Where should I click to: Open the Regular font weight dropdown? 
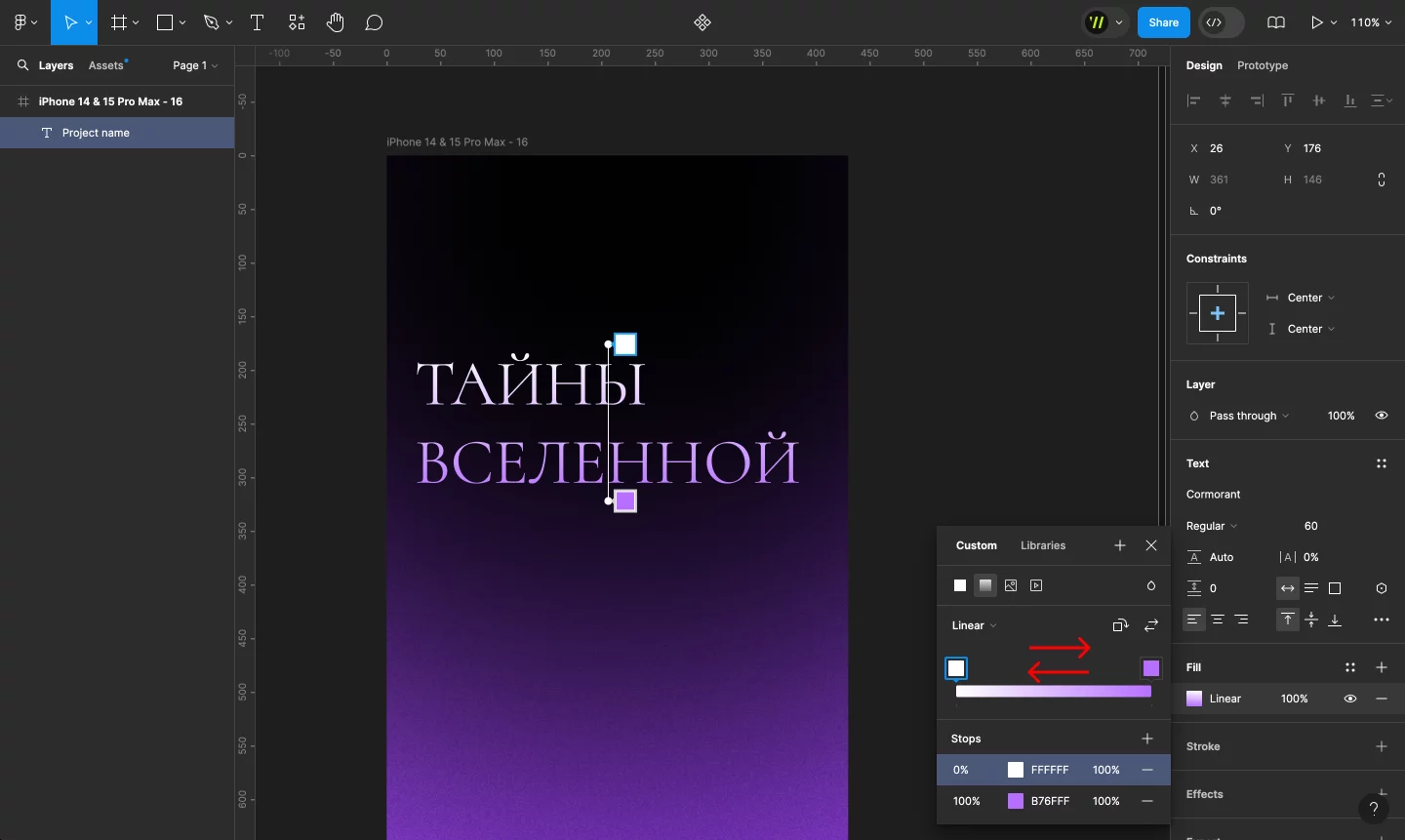pyautogui.click(x=1212, y=526)
